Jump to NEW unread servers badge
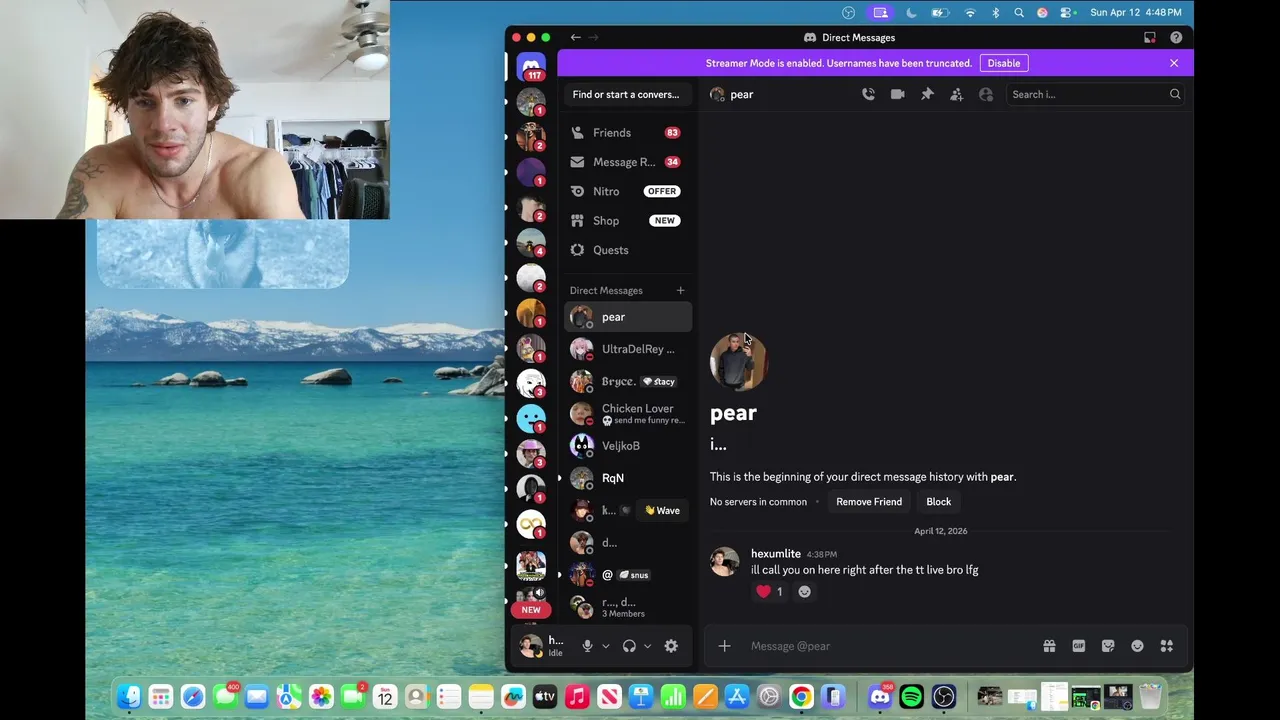This screenshot has width=1280, height=720. tap(531, 610)
